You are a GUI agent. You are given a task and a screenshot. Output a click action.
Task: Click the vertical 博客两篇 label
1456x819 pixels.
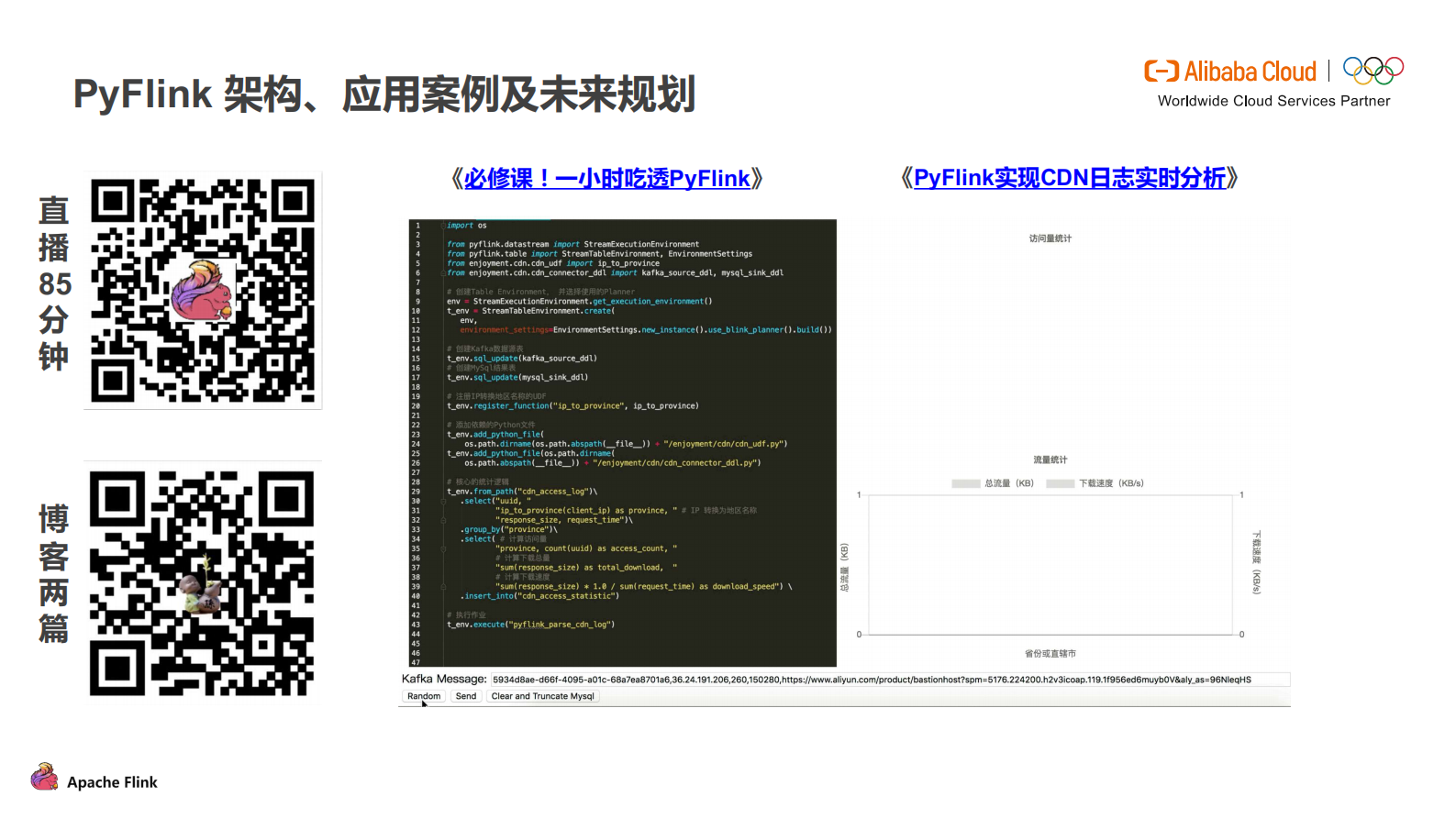54,573
